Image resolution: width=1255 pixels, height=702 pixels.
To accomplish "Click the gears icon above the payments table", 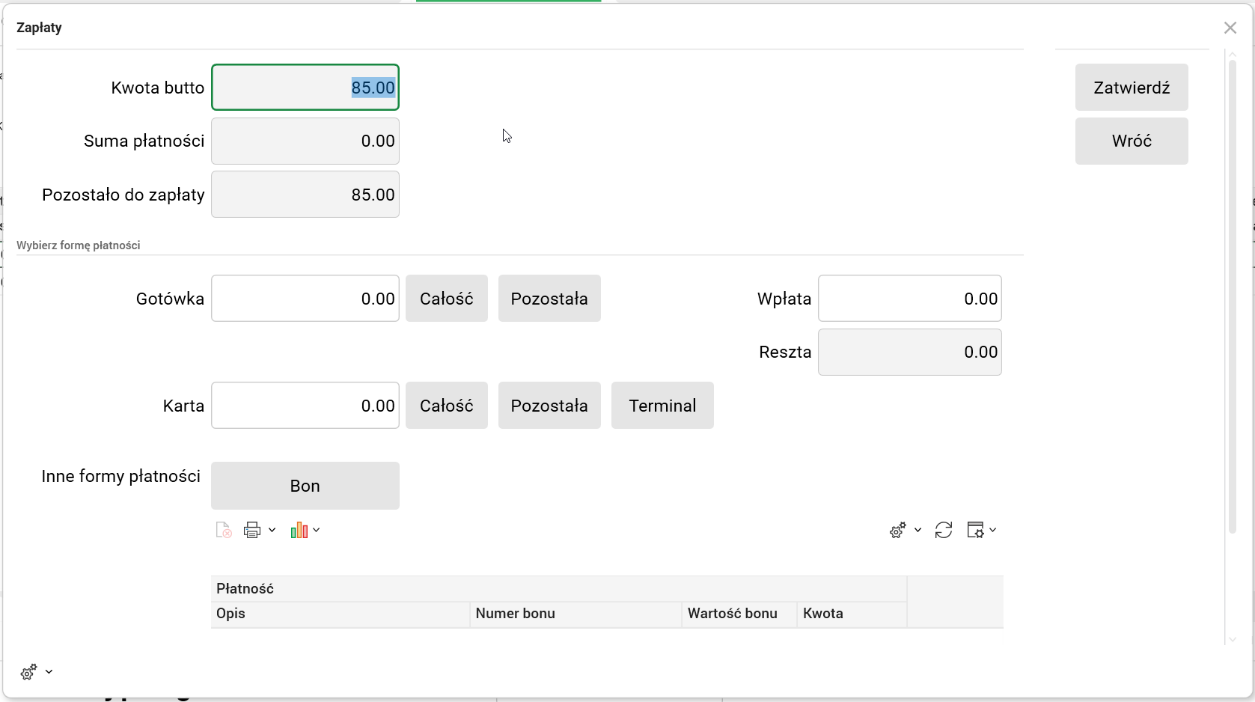I will pos(898,530).
